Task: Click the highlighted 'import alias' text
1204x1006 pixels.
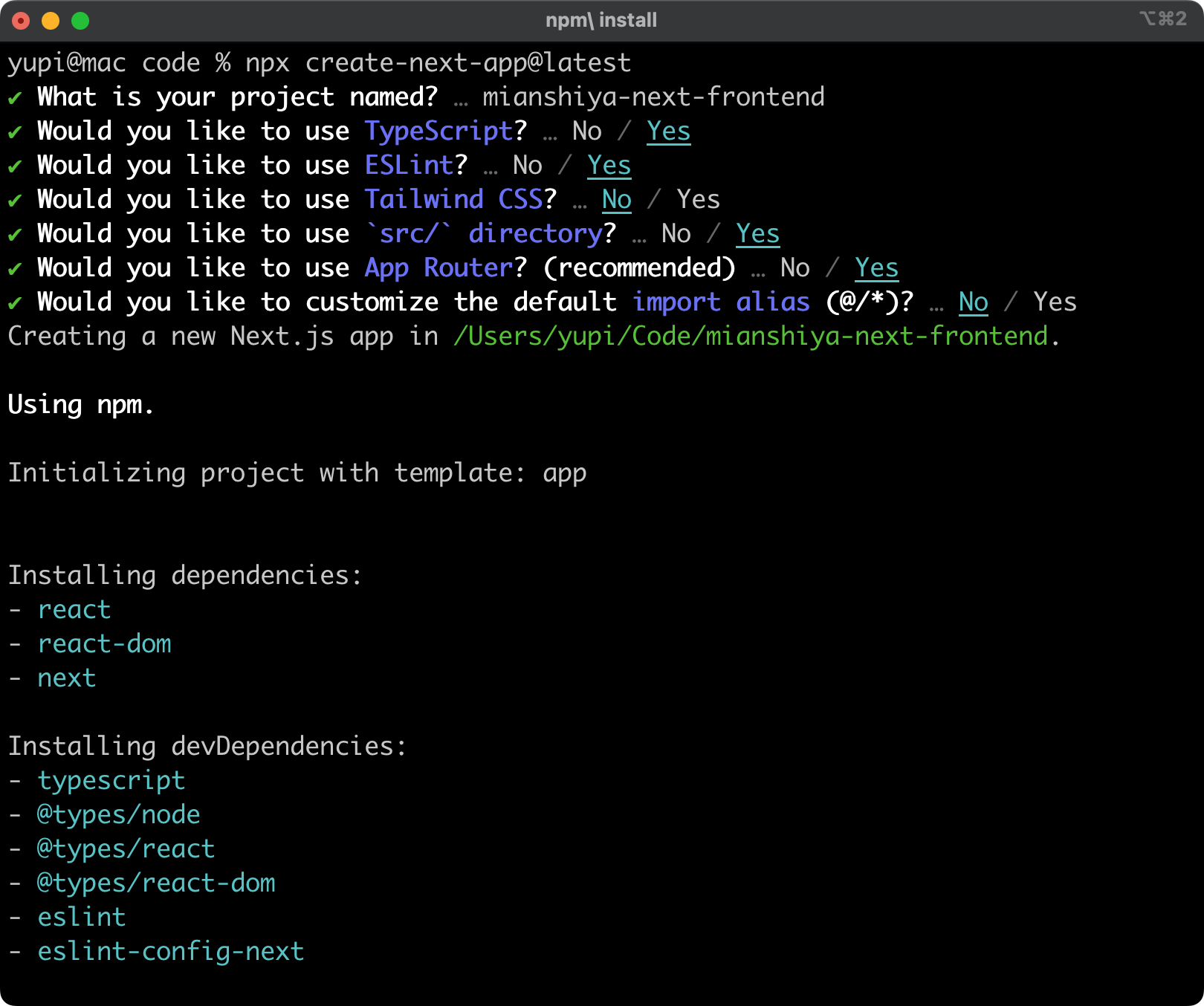Action: coord(721,302)
